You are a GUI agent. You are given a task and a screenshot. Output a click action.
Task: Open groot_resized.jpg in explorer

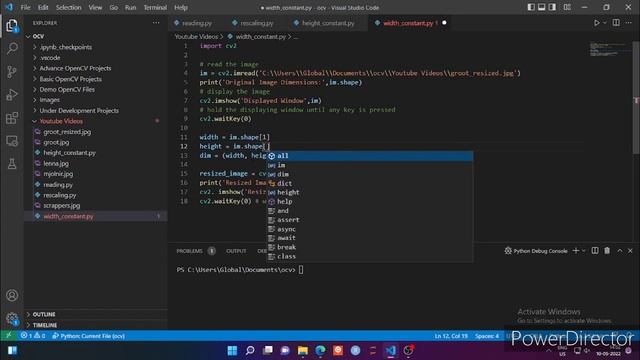click(67, 132)
